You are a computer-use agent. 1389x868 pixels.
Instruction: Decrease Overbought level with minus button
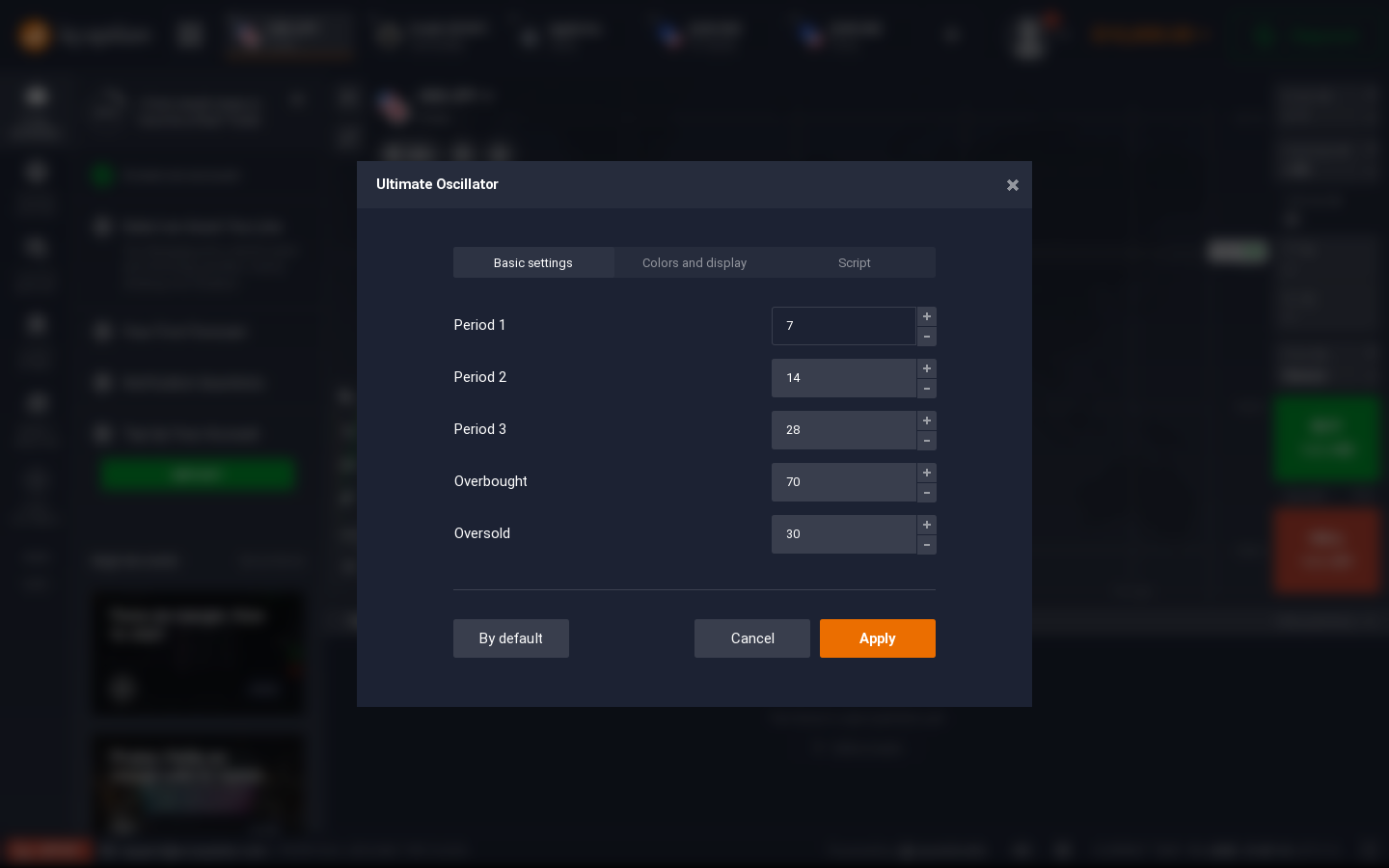927,493
